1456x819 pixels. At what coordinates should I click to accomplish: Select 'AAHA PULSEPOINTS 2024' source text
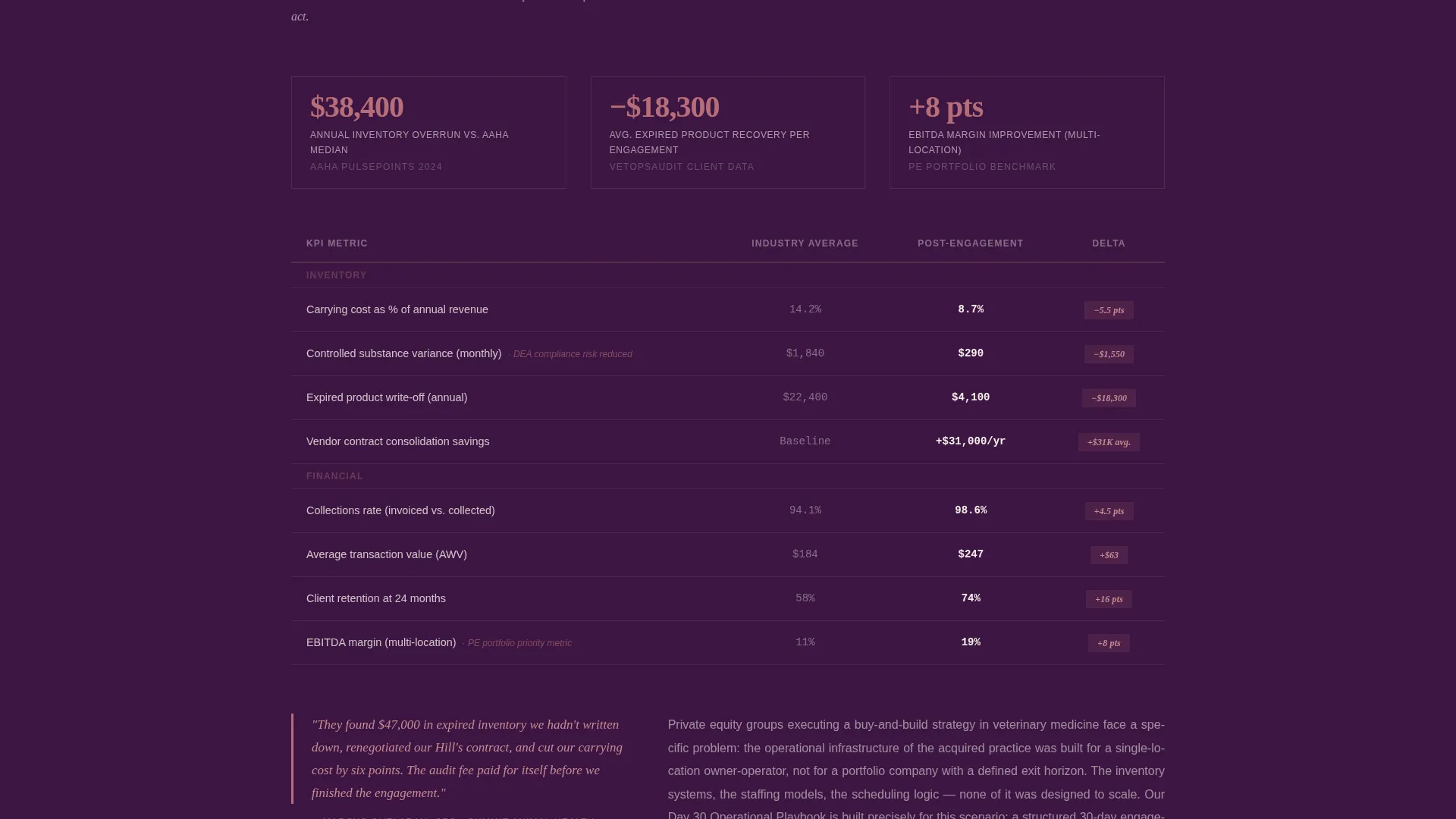pos(376,167)
